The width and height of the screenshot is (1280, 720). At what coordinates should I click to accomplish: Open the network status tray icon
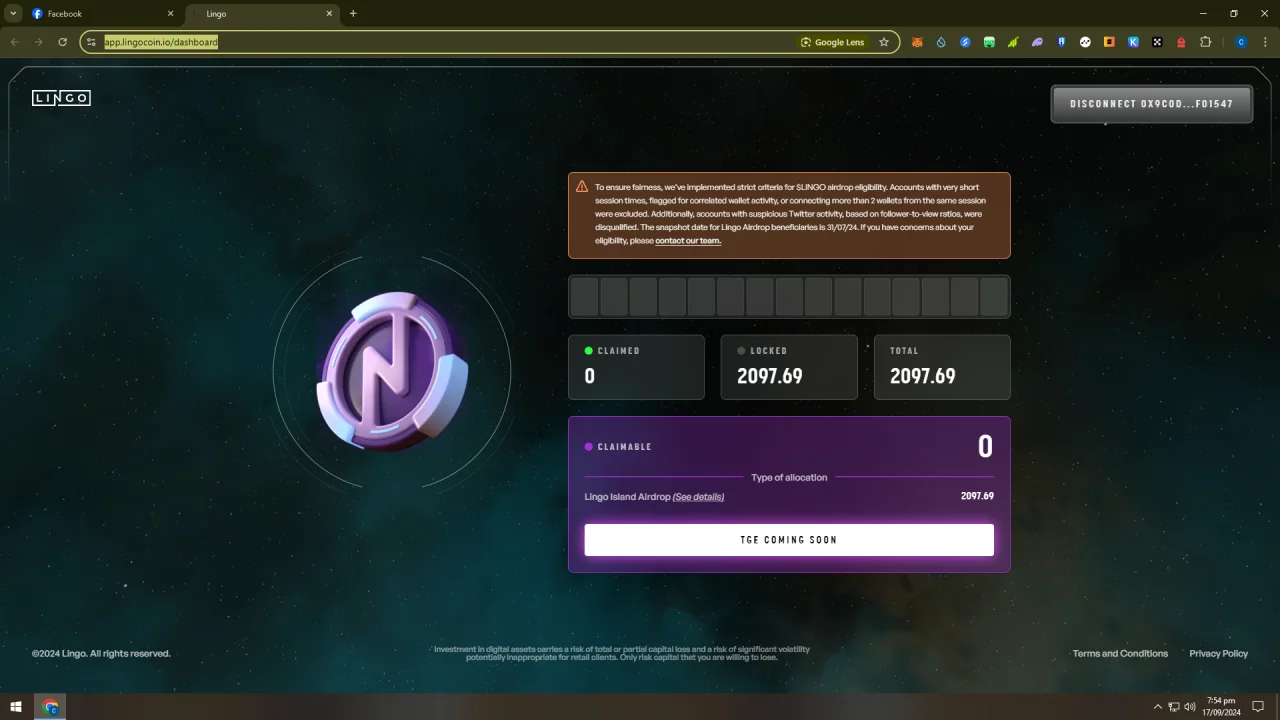1174,707
